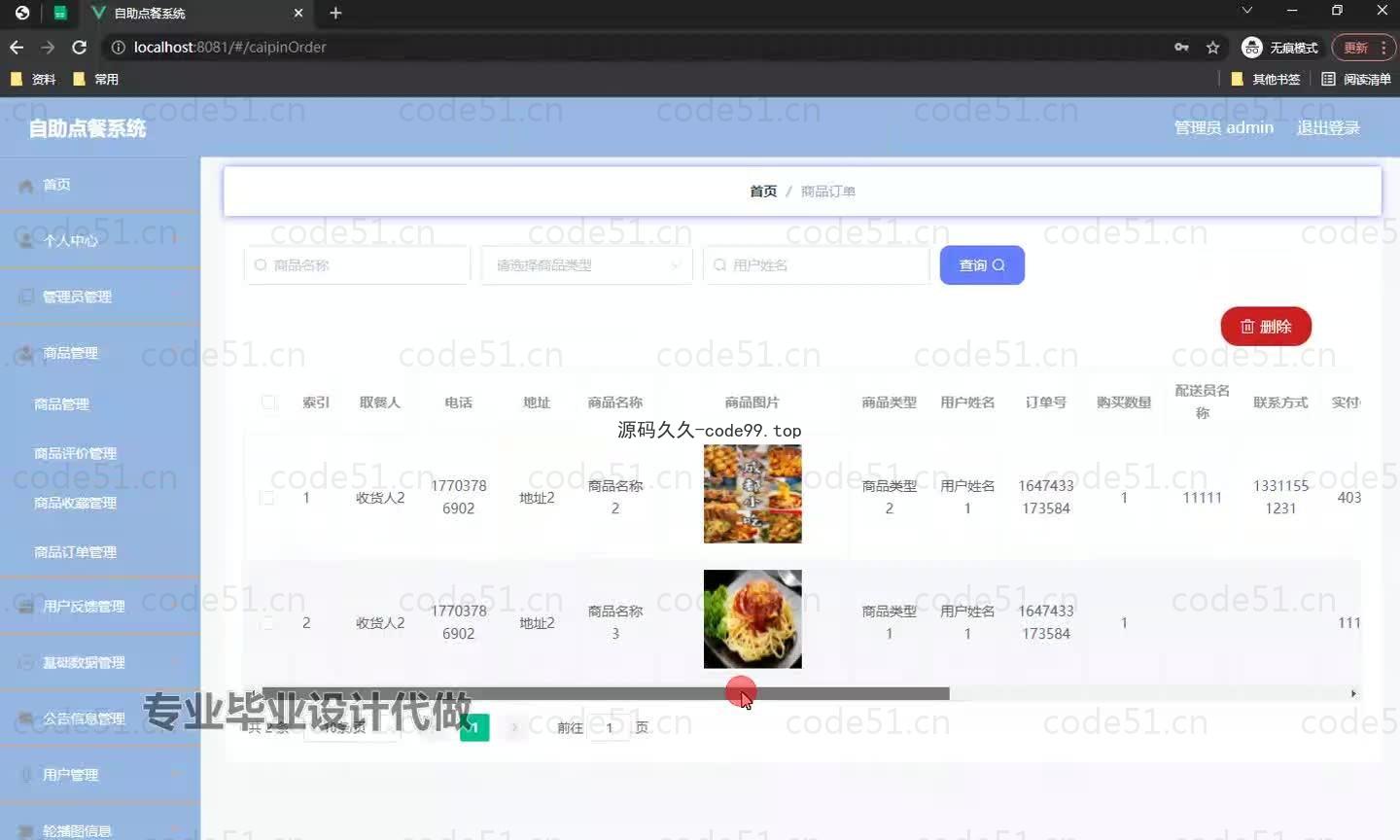Open the 商品订单管理 submenu item
Image resolution: width=1400 pixels, height=840 pixels.
click(x=100, y=551)
